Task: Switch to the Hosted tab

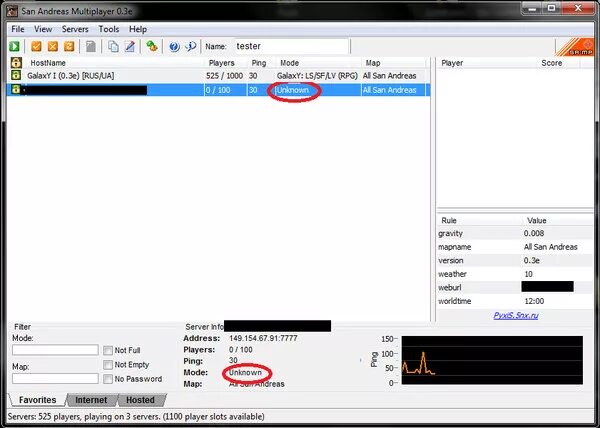Action: 140,400
